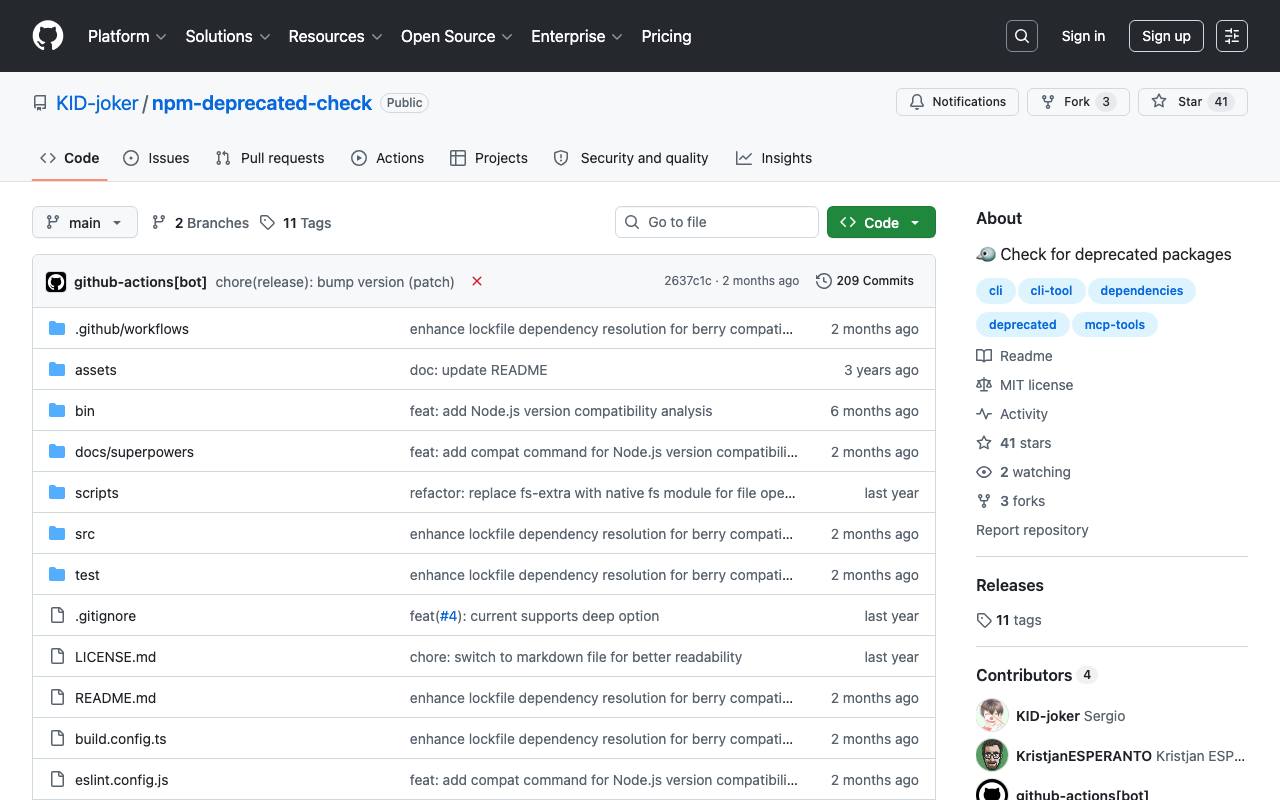Image resolution: width=1280 pixels, height=800 pixels.
Task: Click the .gitignore file icon
Action: (x=57, y=616)
